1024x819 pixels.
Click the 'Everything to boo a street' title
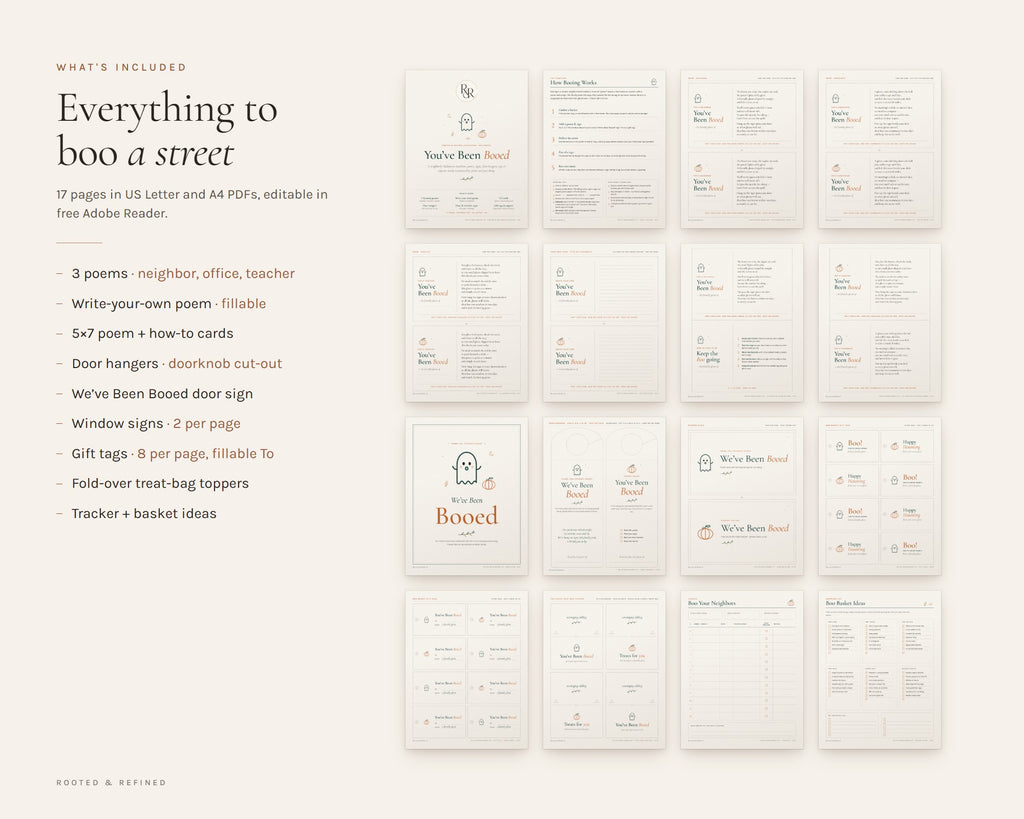(167, 130)
